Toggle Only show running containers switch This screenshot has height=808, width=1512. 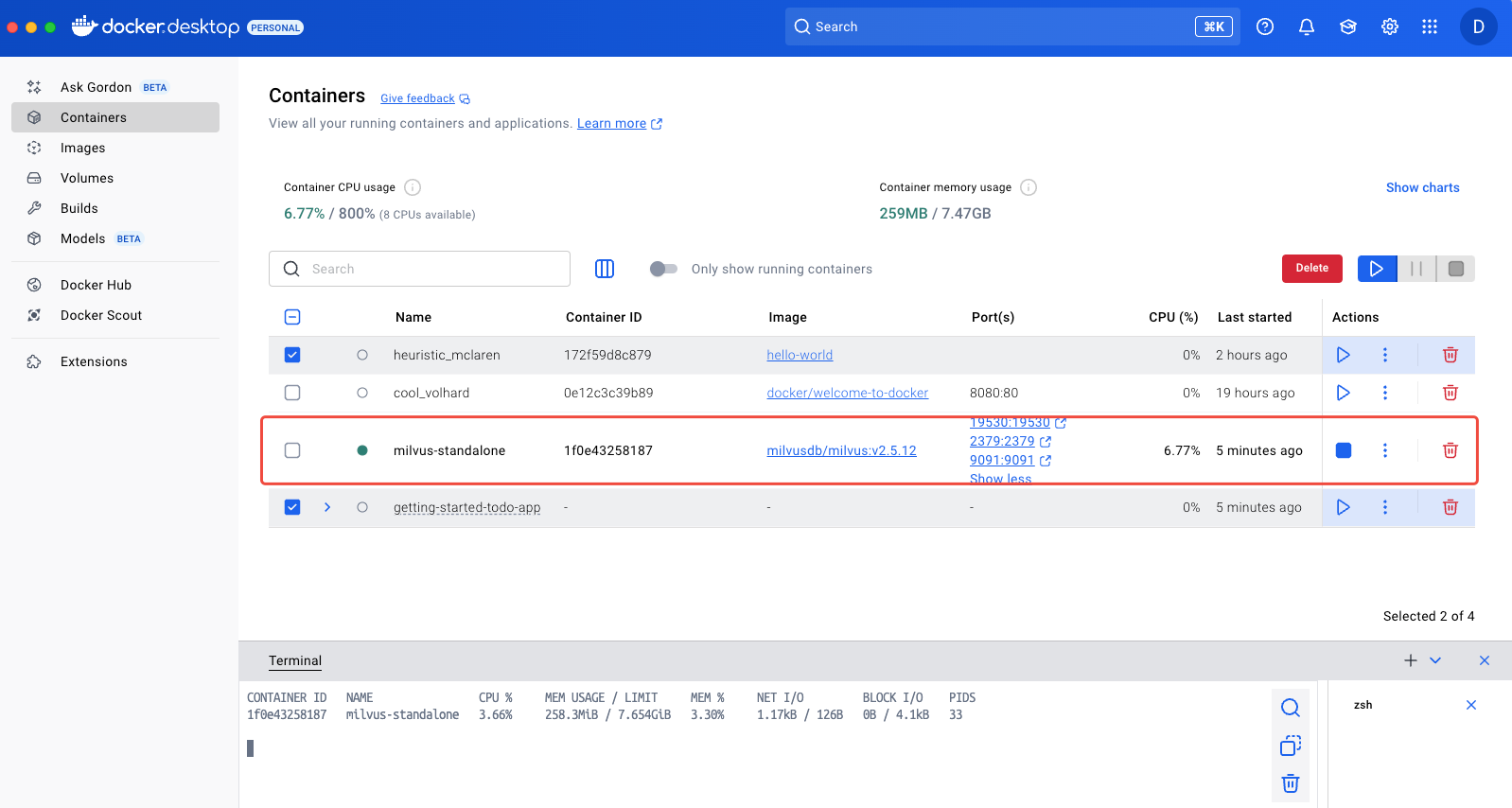(663, 269)
